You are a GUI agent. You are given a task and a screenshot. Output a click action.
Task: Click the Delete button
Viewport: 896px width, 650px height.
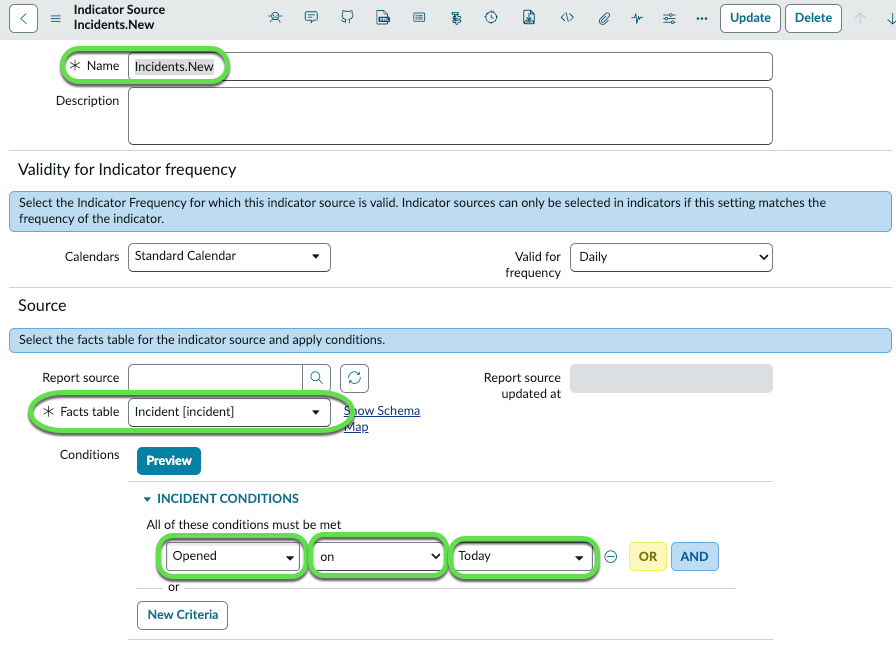813,18
